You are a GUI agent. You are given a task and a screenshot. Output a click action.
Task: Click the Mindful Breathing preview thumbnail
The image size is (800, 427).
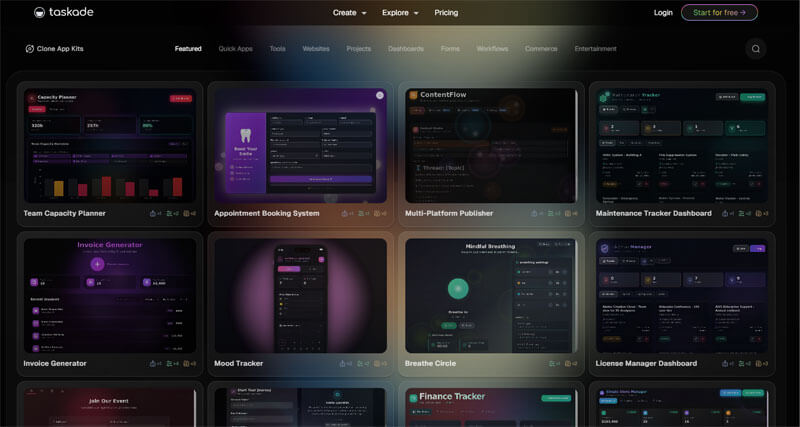pyautogui.click(x=491, y=296)
